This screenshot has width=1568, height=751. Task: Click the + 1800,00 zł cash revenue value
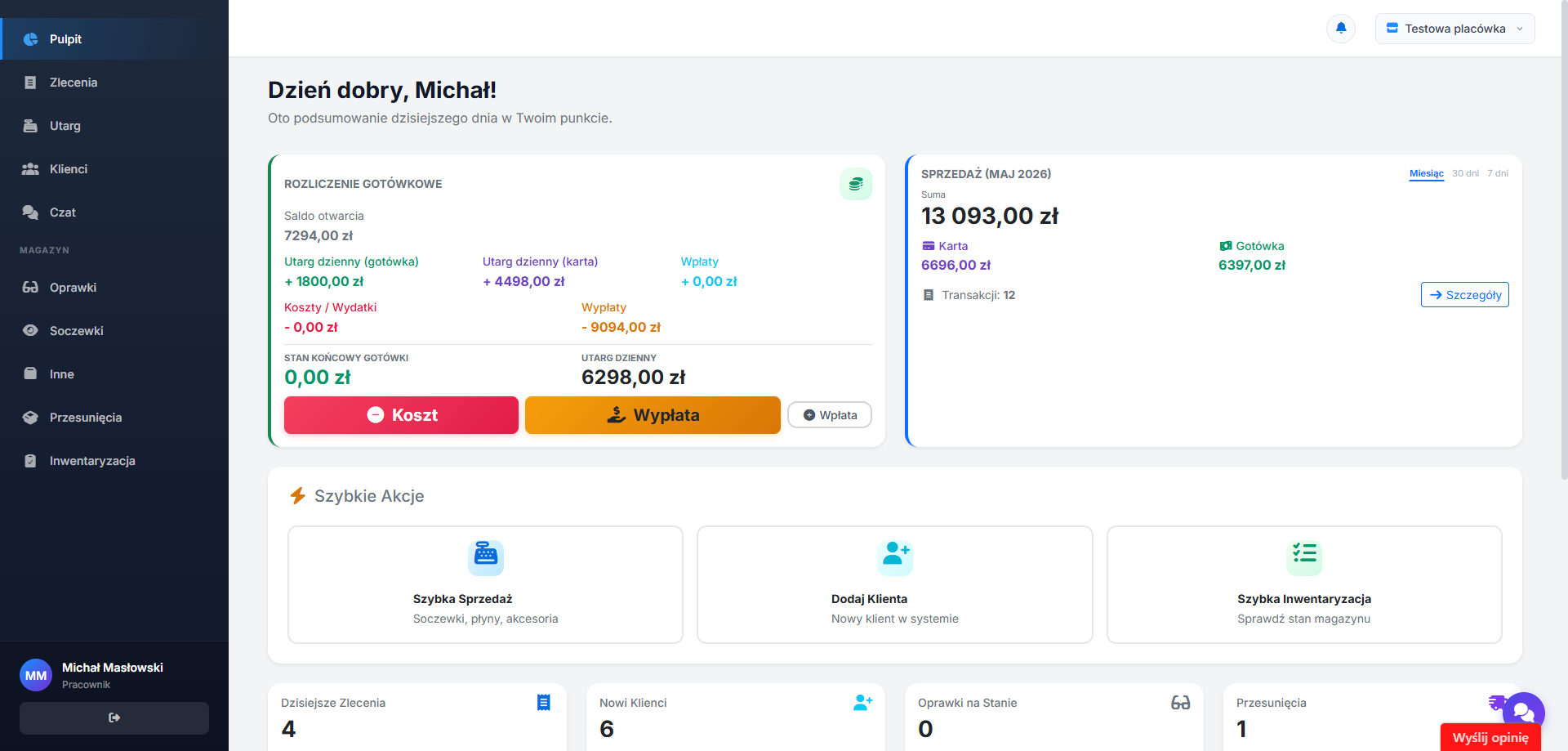[x=324, y=281]
